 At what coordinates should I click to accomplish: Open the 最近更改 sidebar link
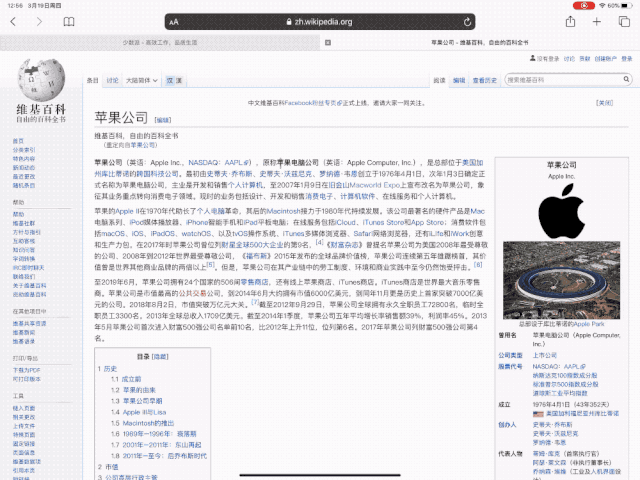(24, 176)
